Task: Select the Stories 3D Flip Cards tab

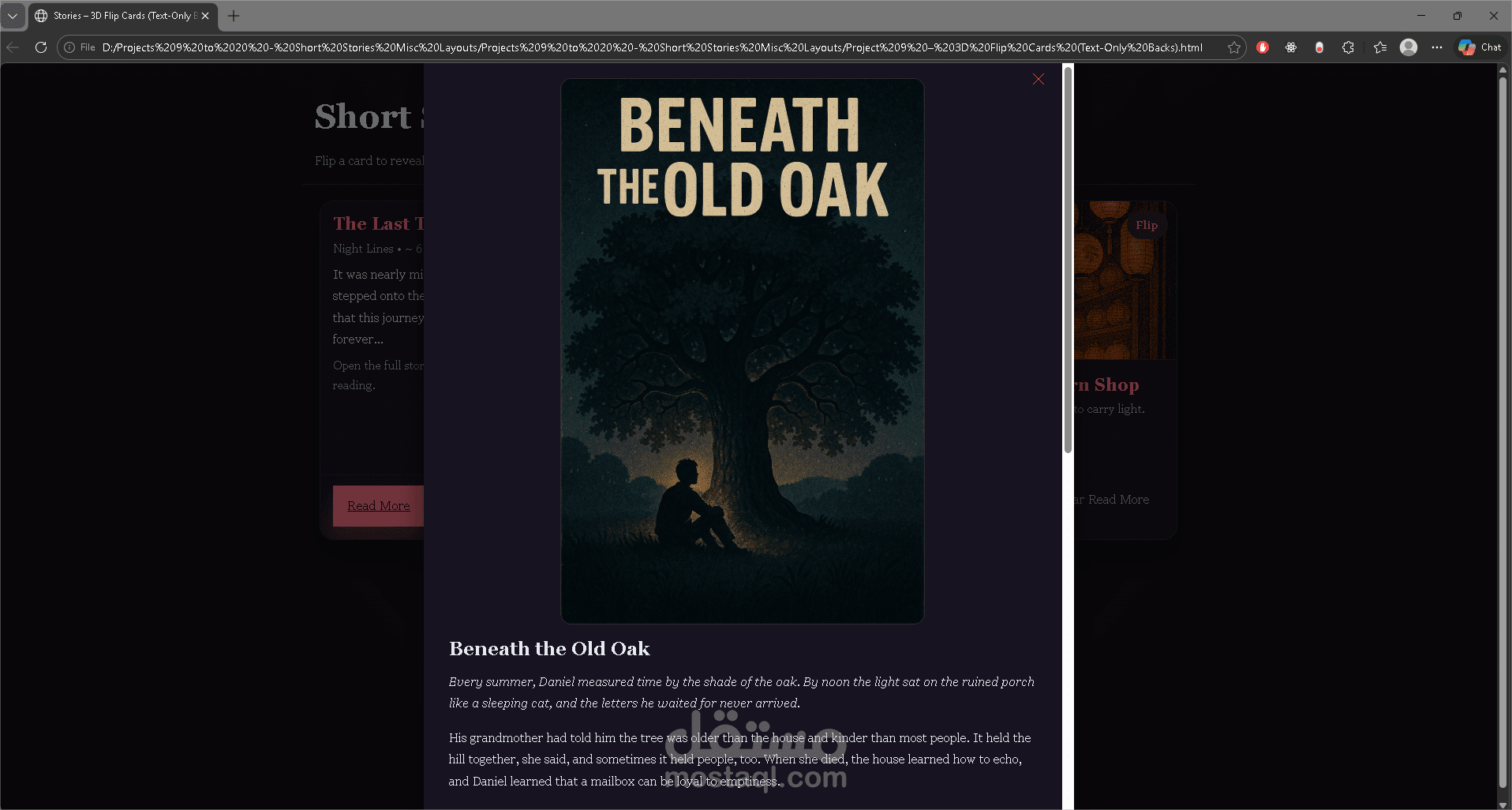Action: [x=122, y=16]
